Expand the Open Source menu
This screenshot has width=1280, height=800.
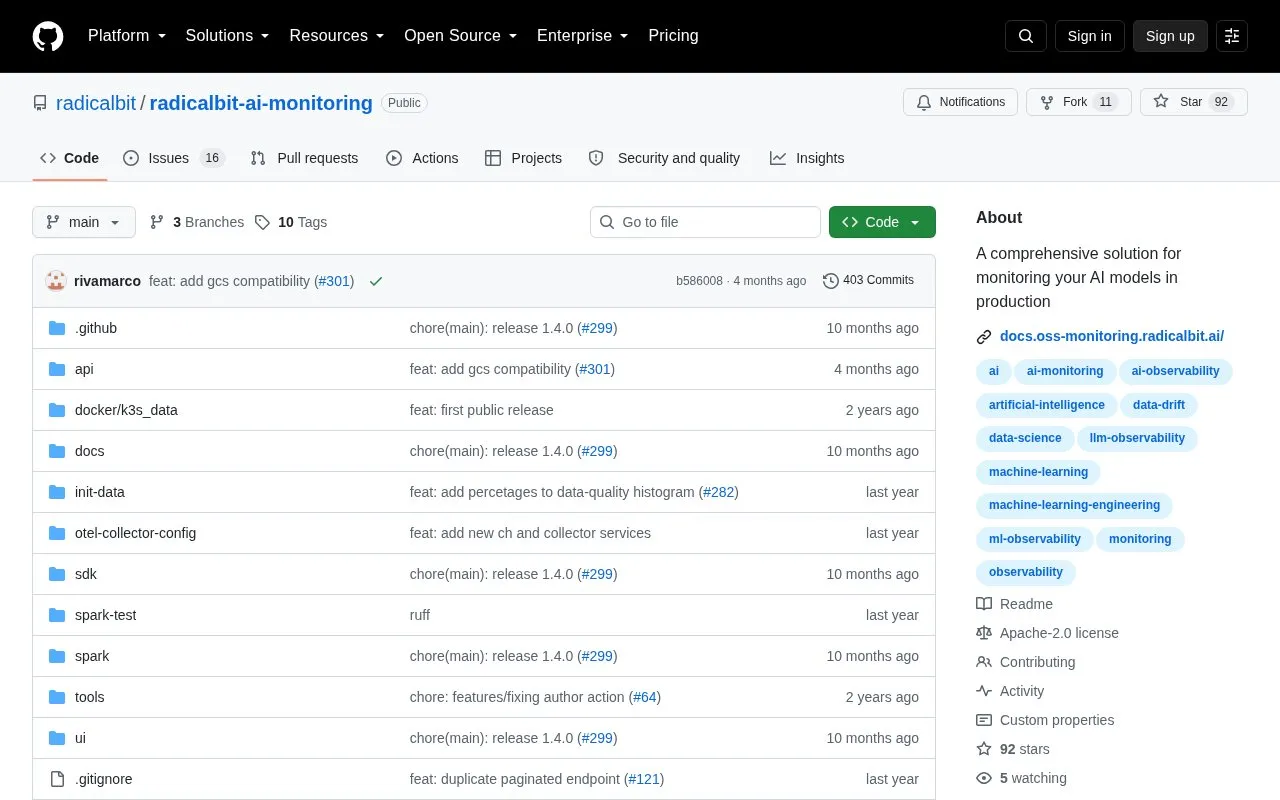coord(461,36)
